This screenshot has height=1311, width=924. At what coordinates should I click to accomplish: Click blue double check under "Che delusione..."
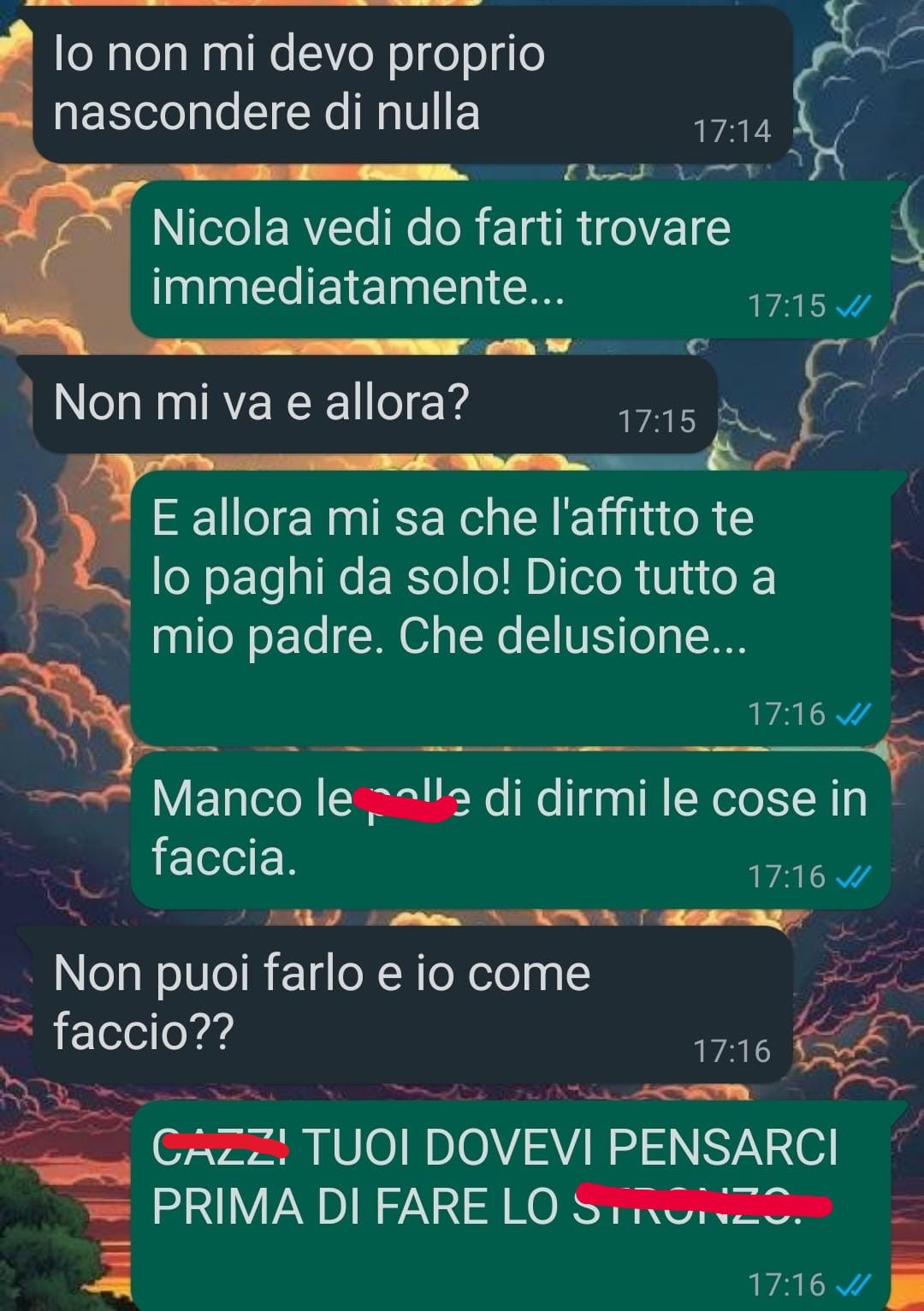click(x=853, y=714)
